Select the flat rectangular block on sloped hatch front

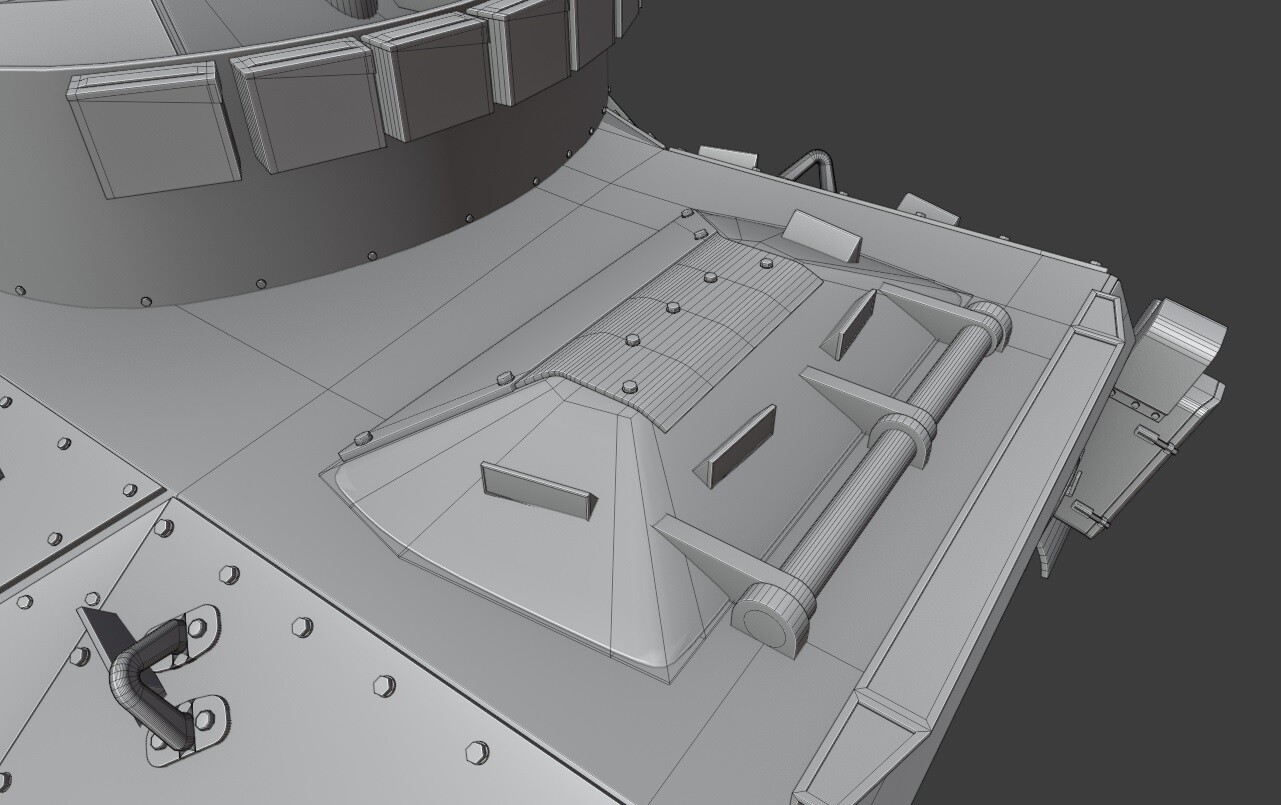(x=537, y=492)
